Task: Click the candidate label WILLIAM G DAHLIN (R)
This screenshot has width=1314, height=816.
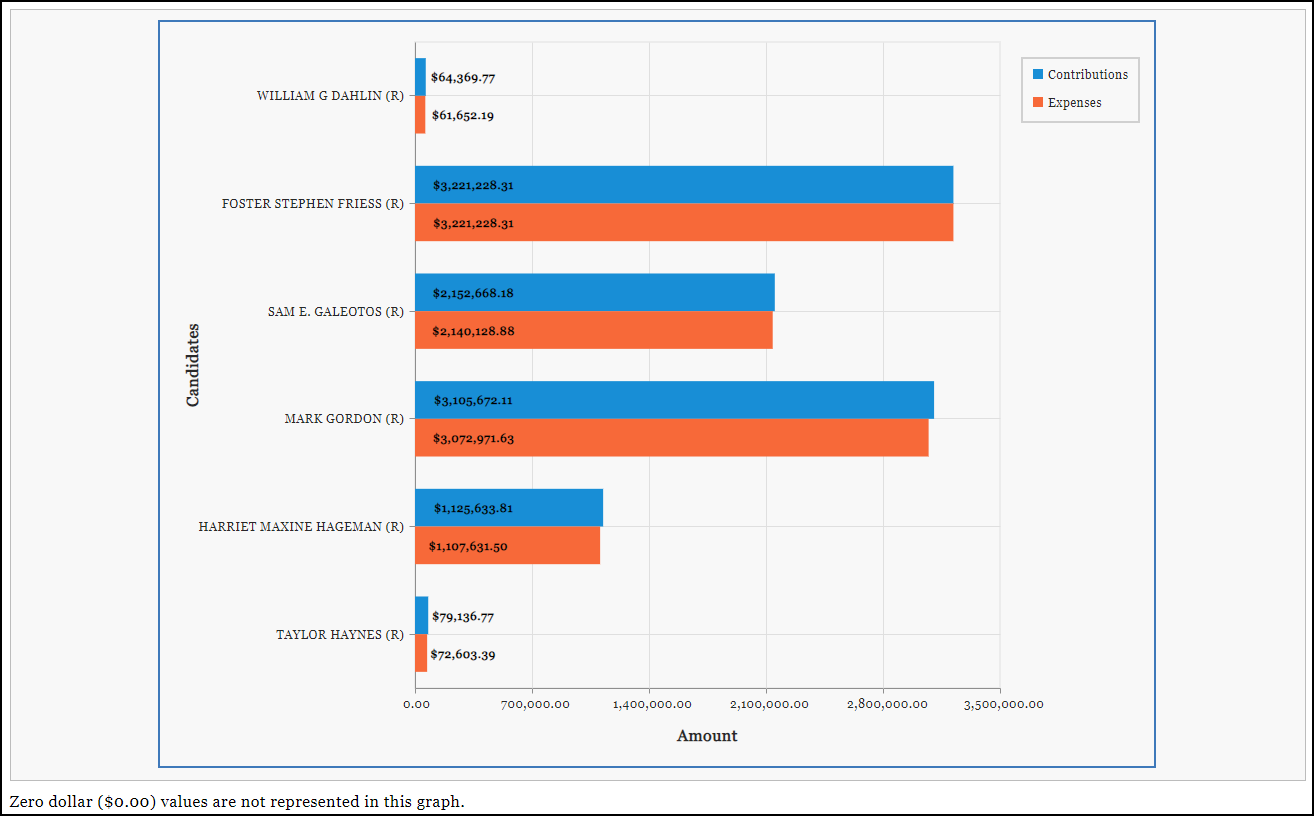Action: (x=331, y=96)
